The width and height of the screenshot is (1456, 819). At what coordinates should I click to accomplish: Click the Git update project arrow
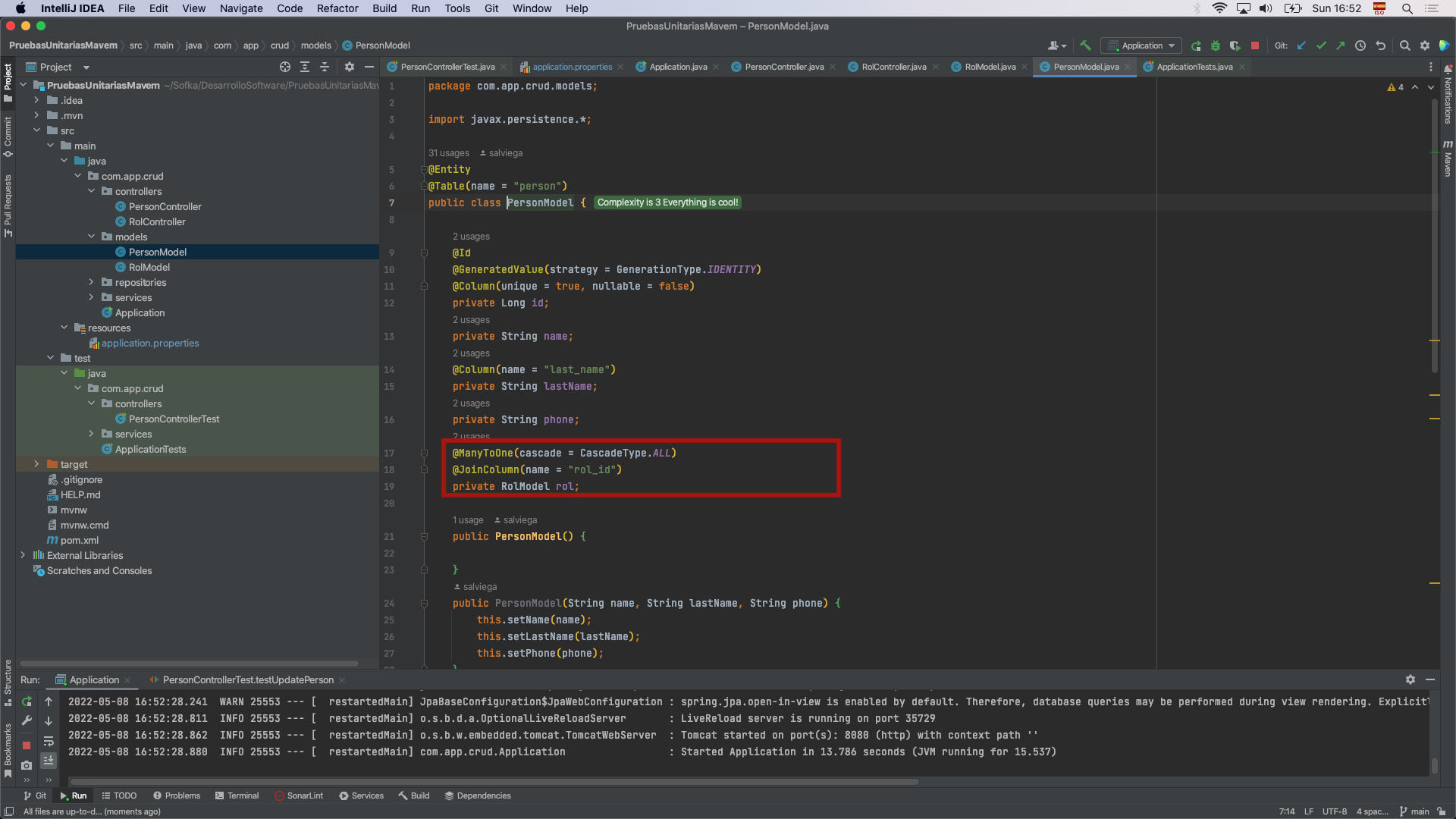(1301, 45)
